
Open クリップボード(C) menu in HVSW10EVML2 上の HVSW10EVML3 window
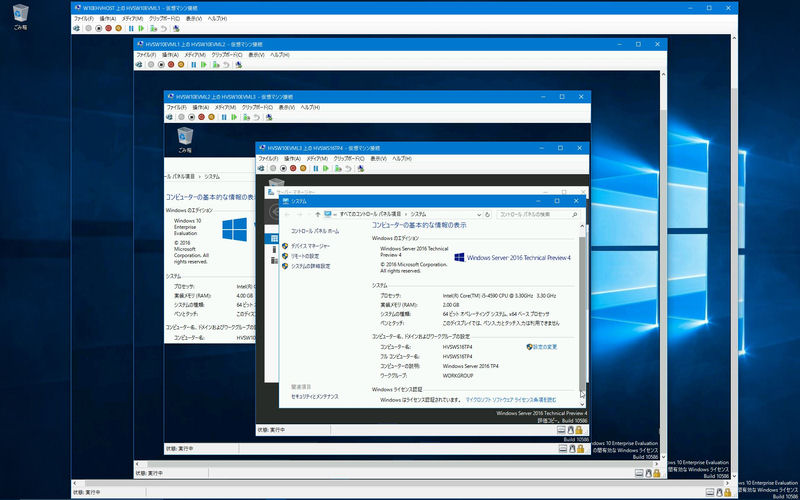click(257, 107)
